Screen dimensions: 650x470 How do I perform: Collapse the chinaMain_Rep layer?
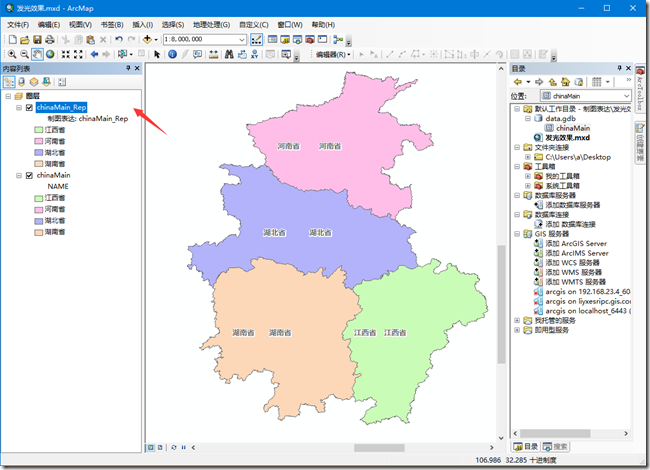19,107
